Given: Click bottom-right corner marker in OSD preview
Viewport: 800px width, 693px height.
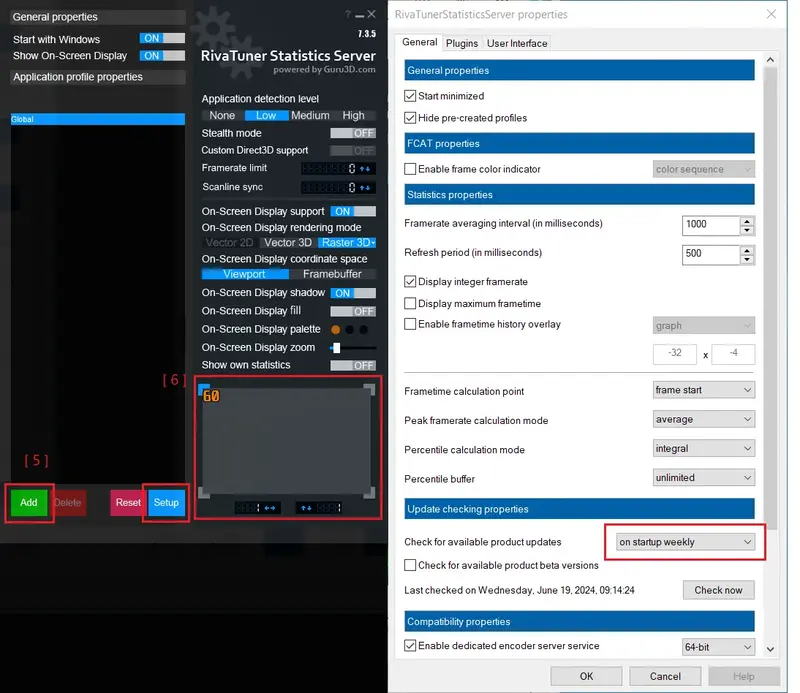Looking at the screenshot, I should click(369, 492).
